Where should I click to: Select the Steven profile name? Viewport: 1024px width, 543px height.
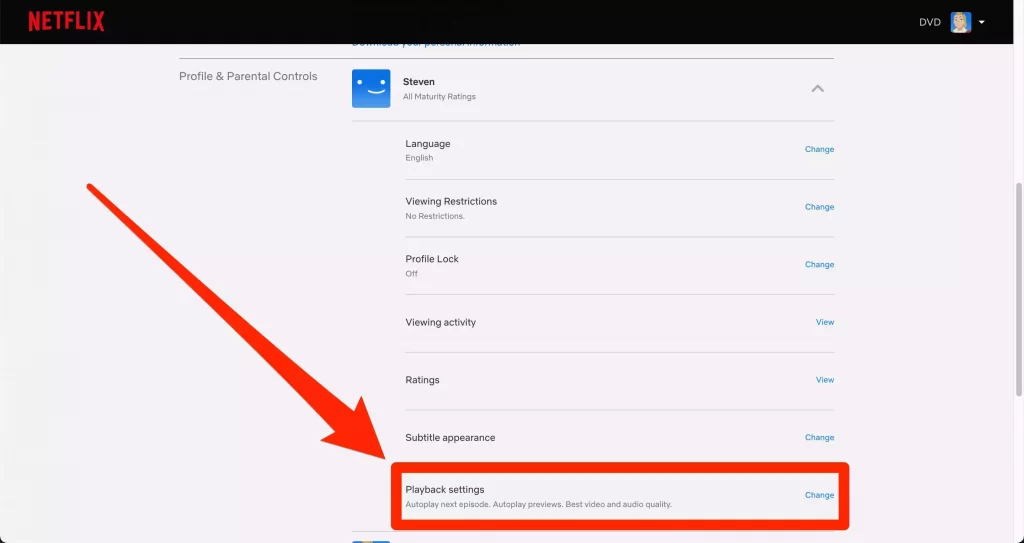419,82
